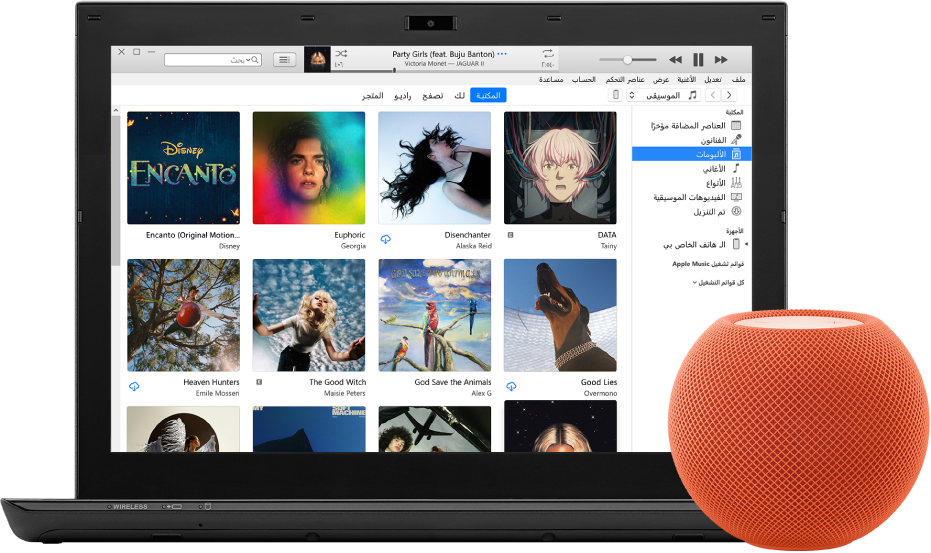This screenshot has height=553, width=931.
Task: Click inside the بحث search field
Action: pyautogui.click(x=213, y=60)
